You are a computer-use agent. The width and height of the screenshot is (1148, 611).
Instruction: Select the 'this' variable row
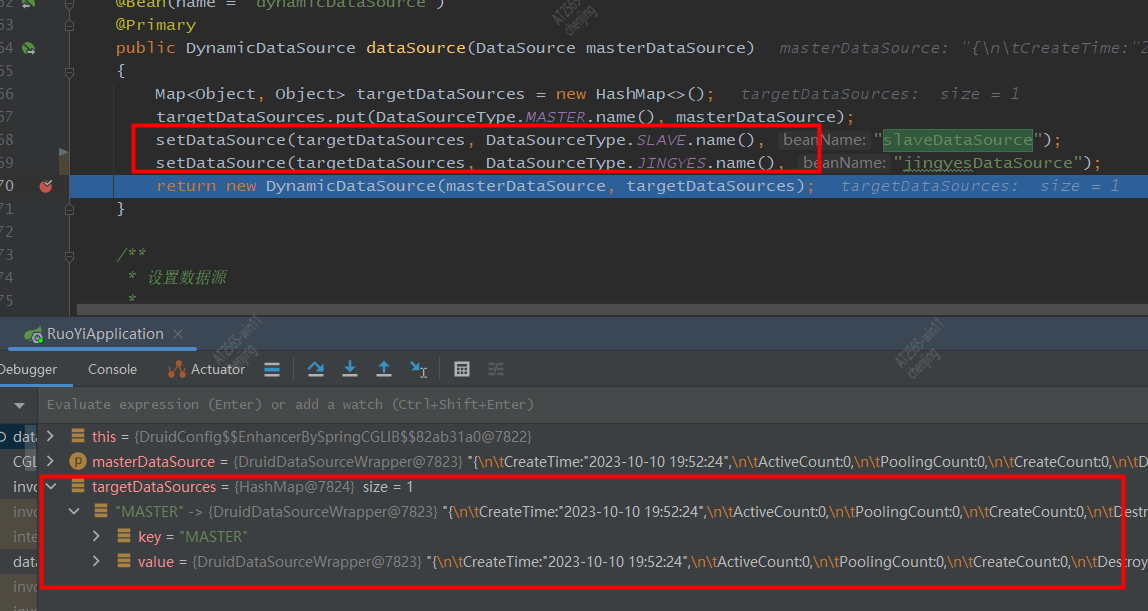click(x=593, y=437)
